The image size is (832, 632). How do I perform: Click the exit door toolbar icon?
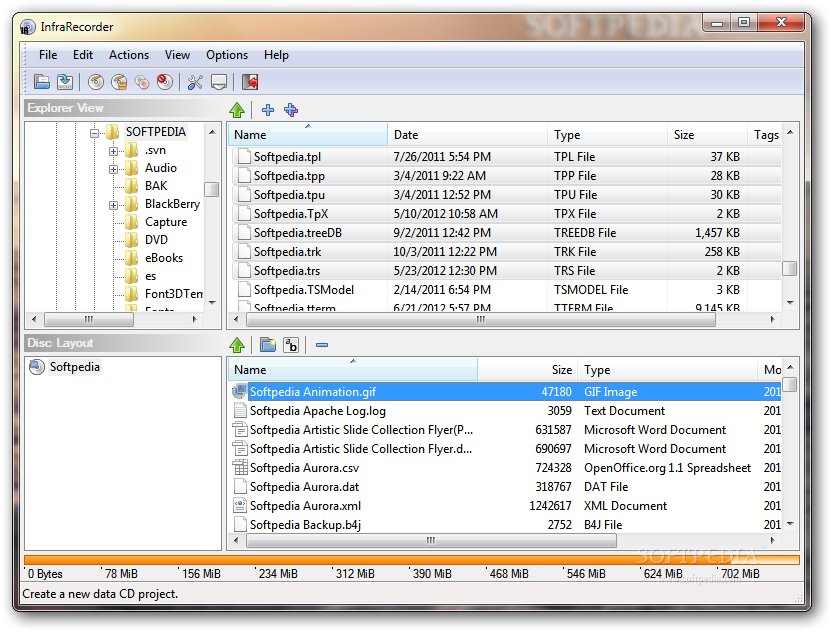click(249, 82)
